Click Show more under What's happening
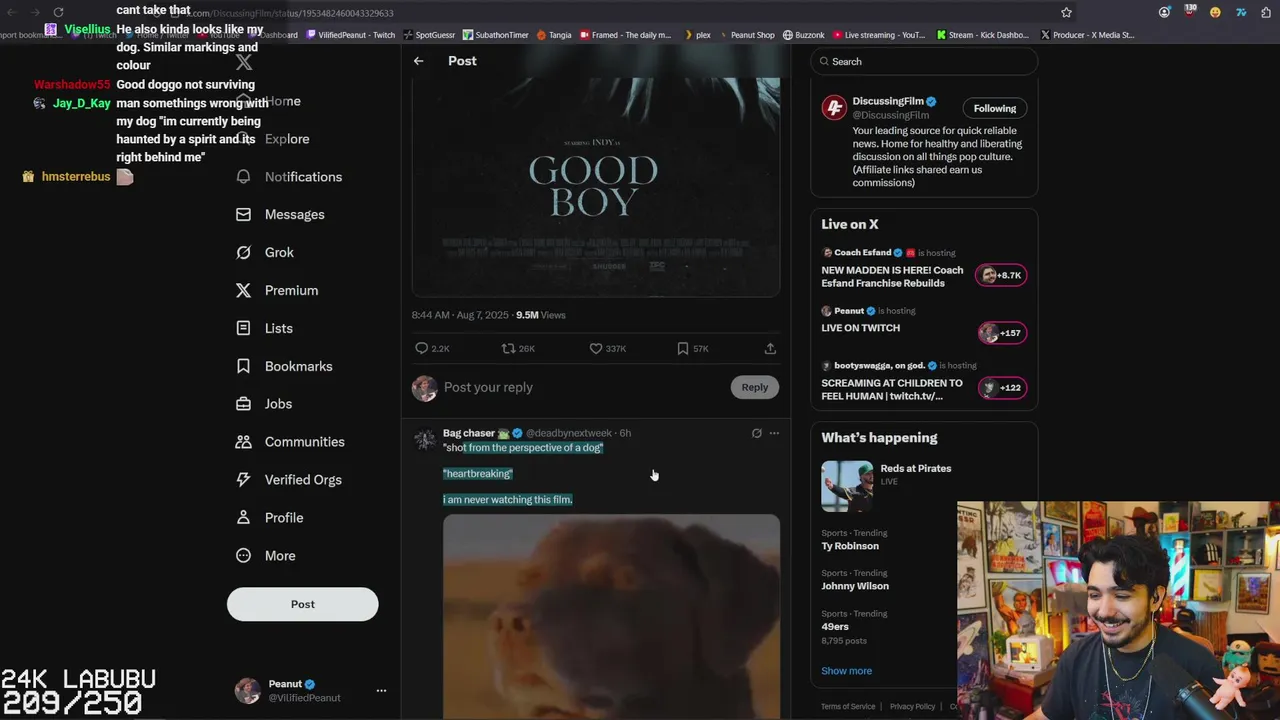The height and width of the screenshot is (720, 1280). pos(846,671)
